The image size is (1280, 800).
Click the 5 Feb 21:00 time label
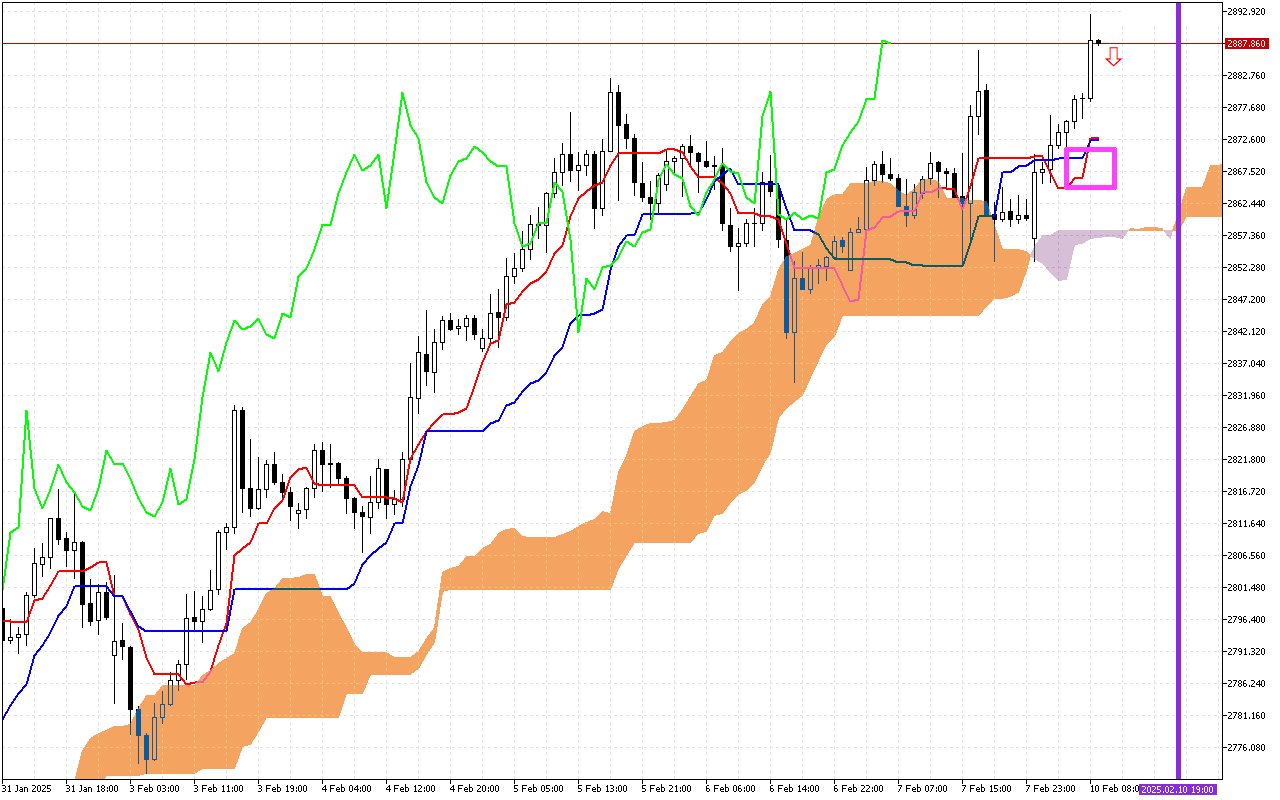668,789
